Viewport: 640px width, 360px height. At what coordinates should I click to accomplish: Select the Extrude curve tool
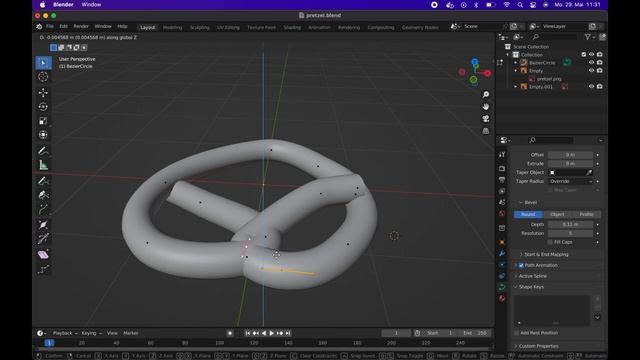(43, 210)
